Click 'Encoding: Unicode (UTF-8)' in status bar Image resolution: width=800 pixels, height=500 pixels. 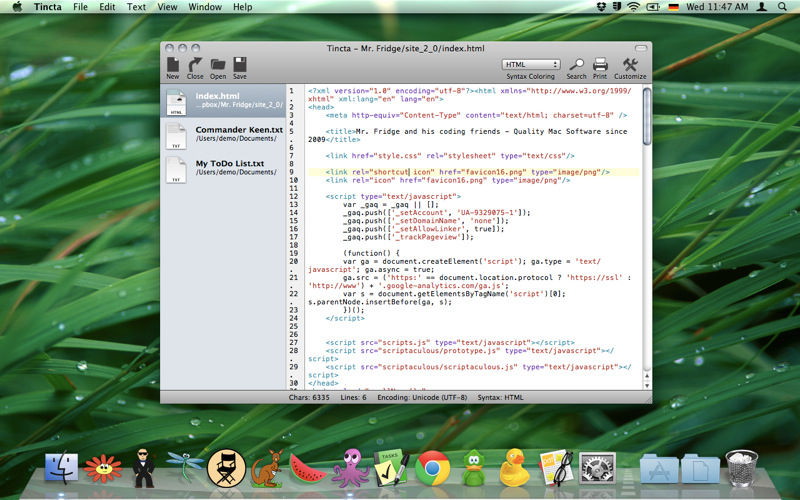pos(422,397)
